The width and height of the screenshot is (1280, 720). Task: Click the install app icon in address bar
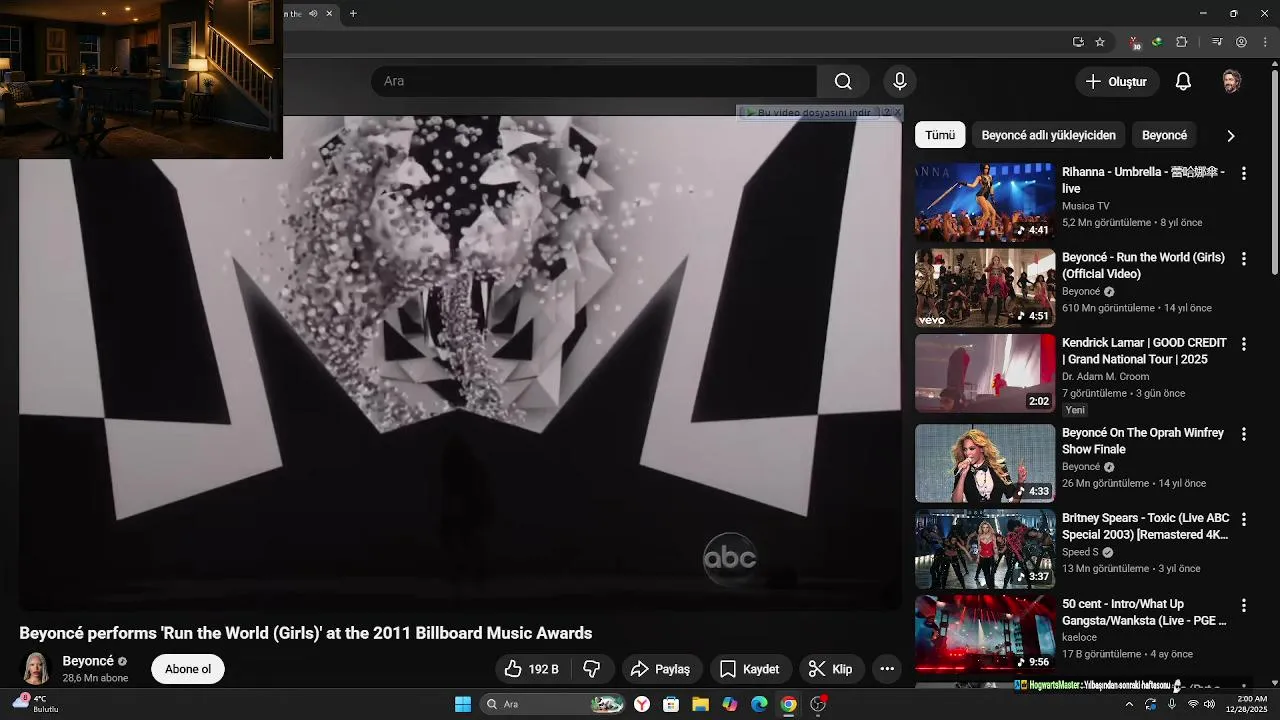pyautogui.click(x=1078, y=42)
